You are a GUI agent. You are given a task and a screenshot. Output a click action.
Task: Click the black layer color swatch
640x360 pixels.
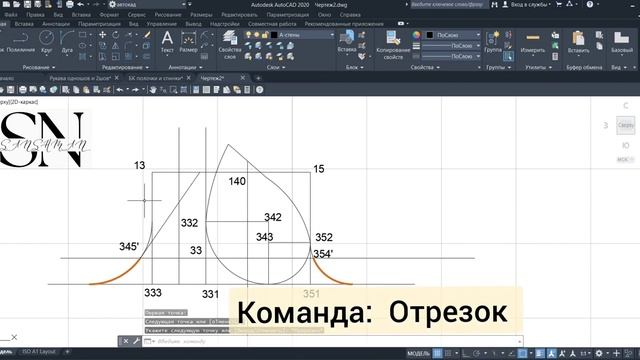(x=274, y=35)
